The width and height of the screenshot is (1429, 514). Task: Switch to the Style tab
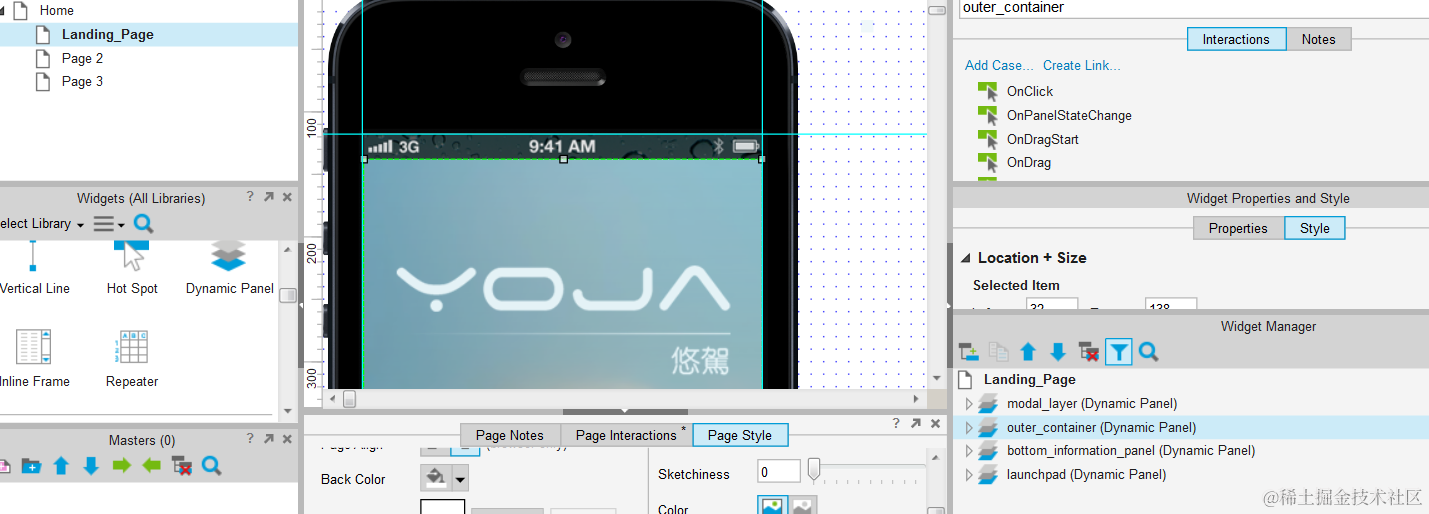tap(1315, 228)
